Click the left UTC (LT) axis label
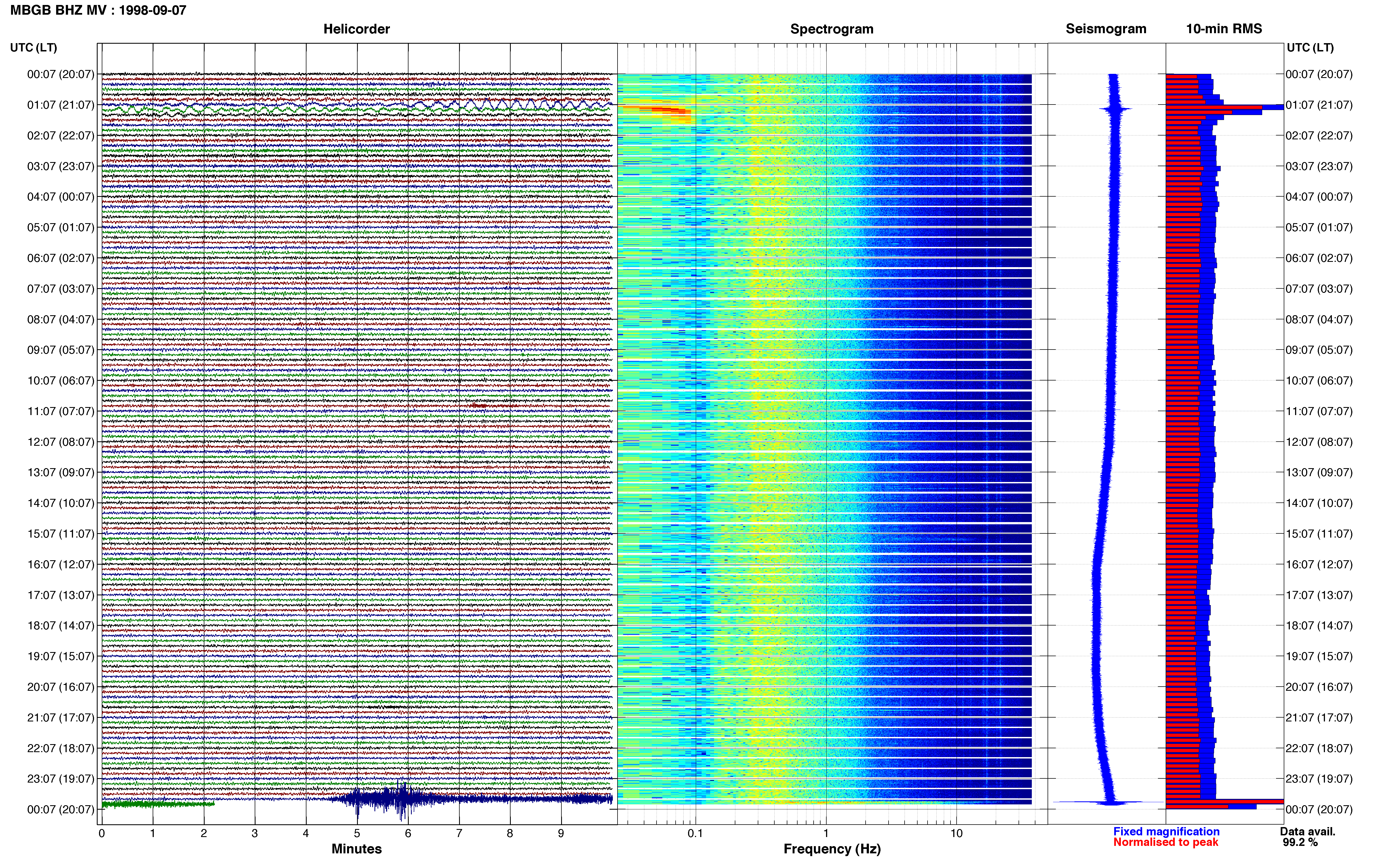Screen dimensions: 1388x868 pos(33,47)
